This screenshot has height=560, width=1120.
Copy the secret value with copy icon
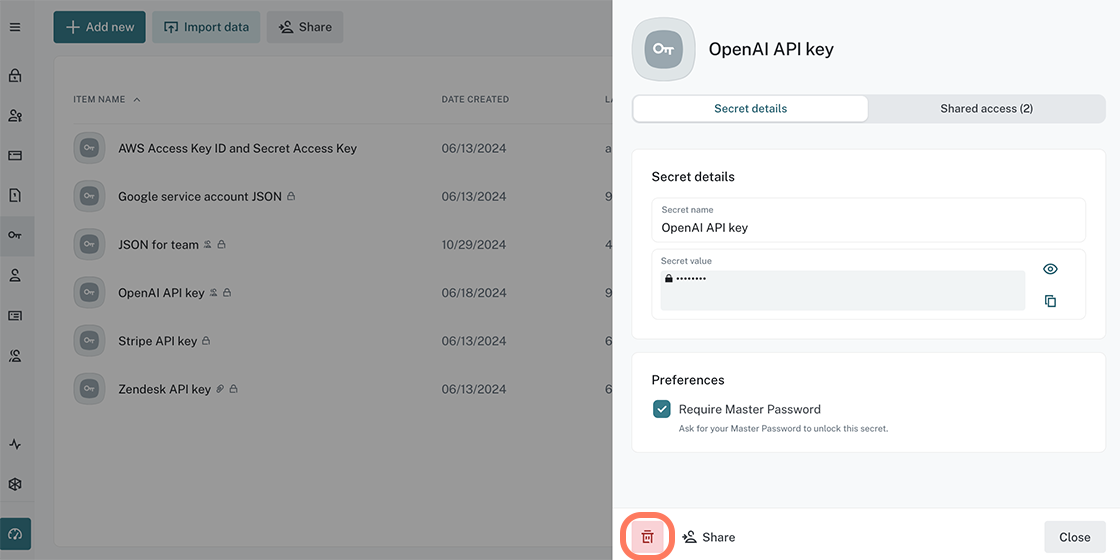(x=1050, y=301)
